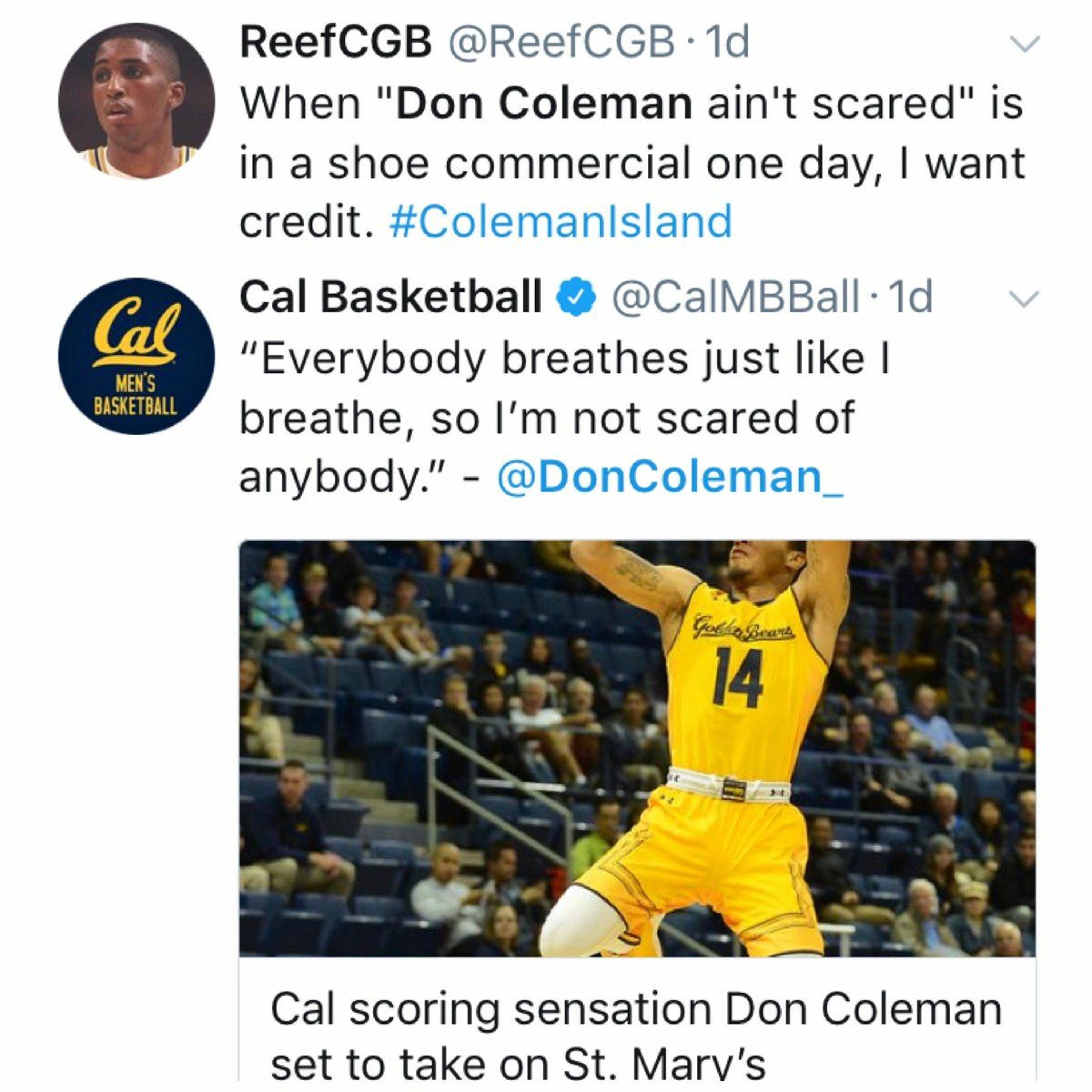Screen dimensions: 1092x1092
Task: Click the bold "Don Coleman" in ReefCGB's tweet
Action: (544, 103)
